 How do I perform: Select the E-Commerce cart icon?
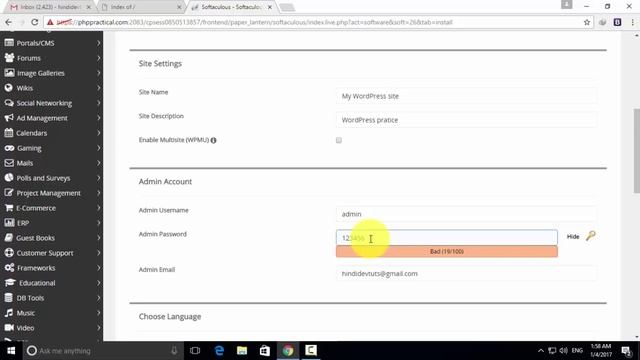(9, 208)
